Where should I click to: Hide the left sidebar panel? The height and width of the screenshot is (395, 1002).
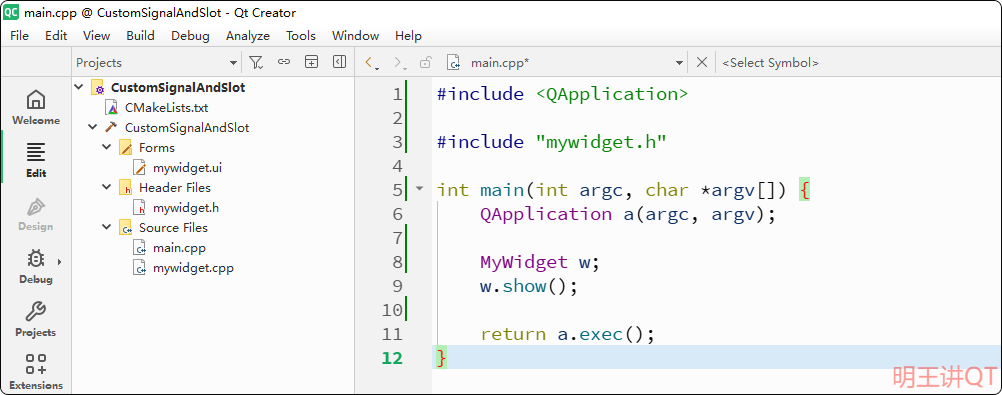coord(339,62)
